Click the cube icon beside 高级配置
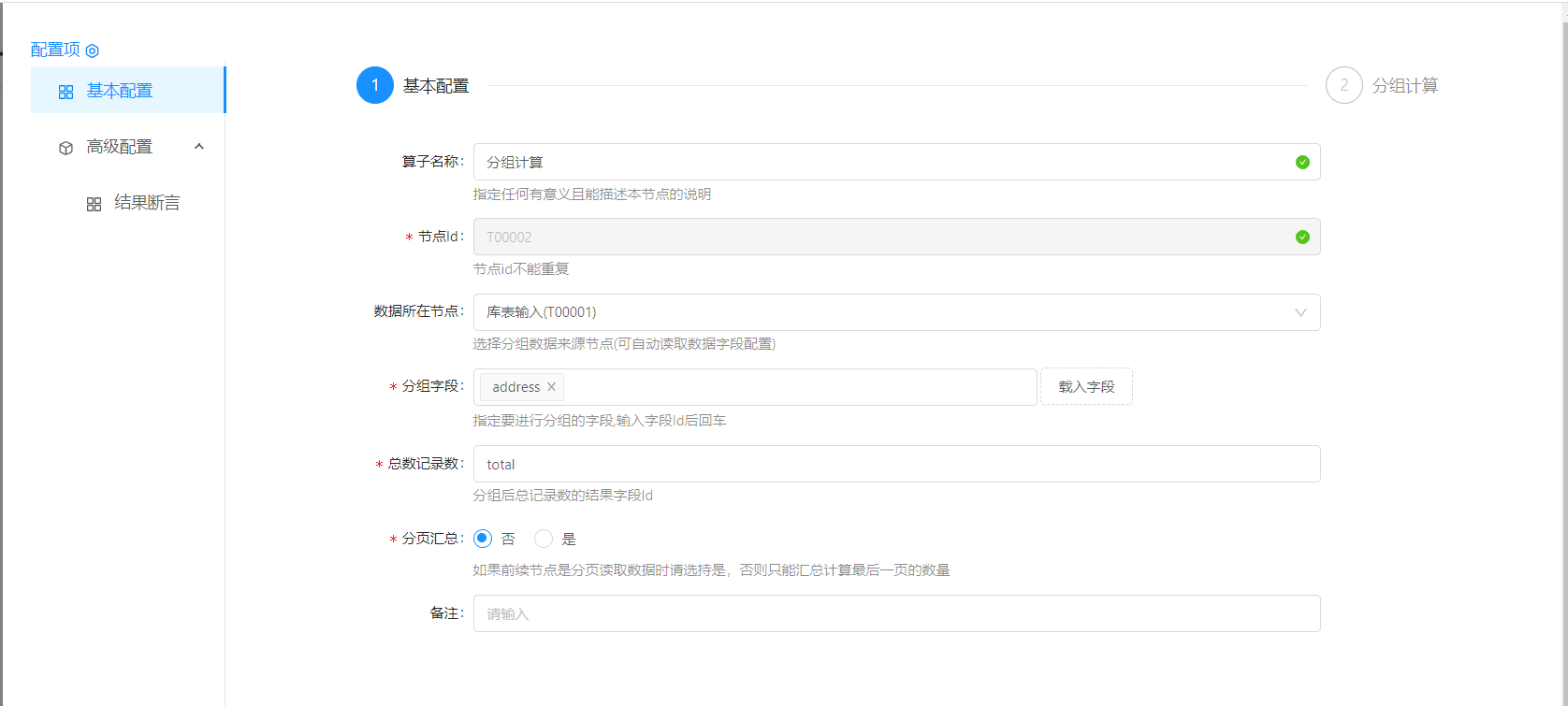Viewport: 1568px width, 706px height. coord(65,148)
